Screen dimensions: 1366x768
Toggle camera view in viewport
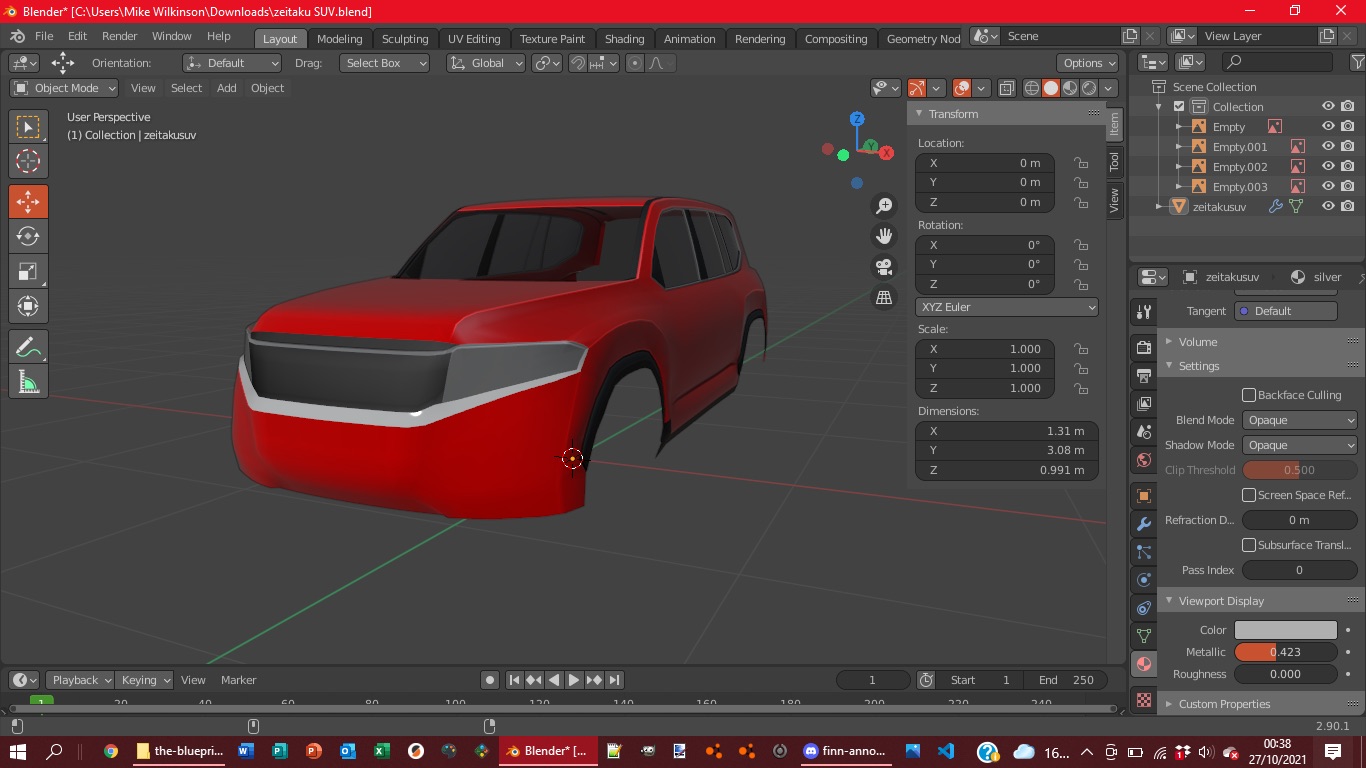[x=884, y=267]
